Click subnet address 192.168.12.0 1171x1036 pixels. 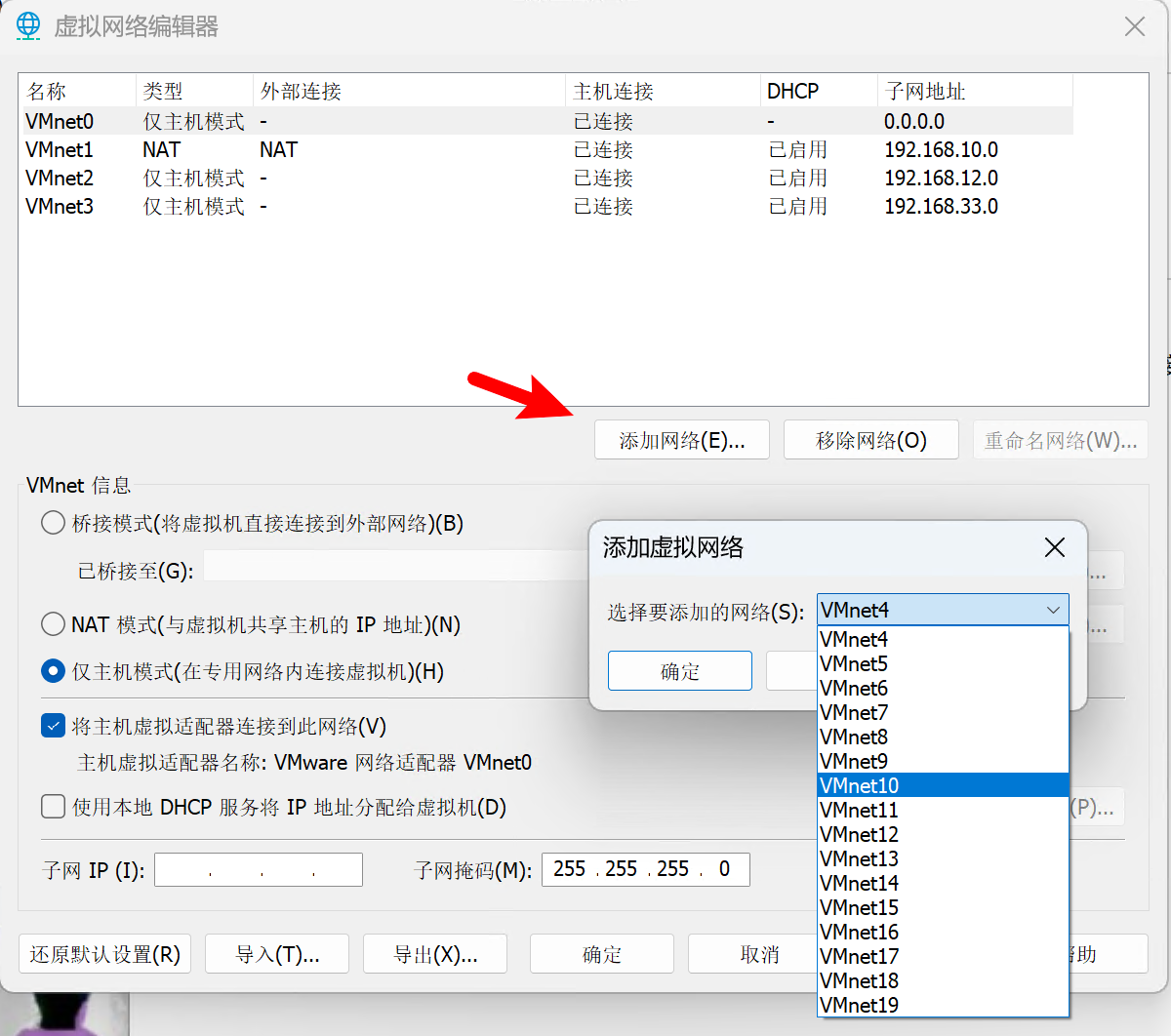(942, 178)
